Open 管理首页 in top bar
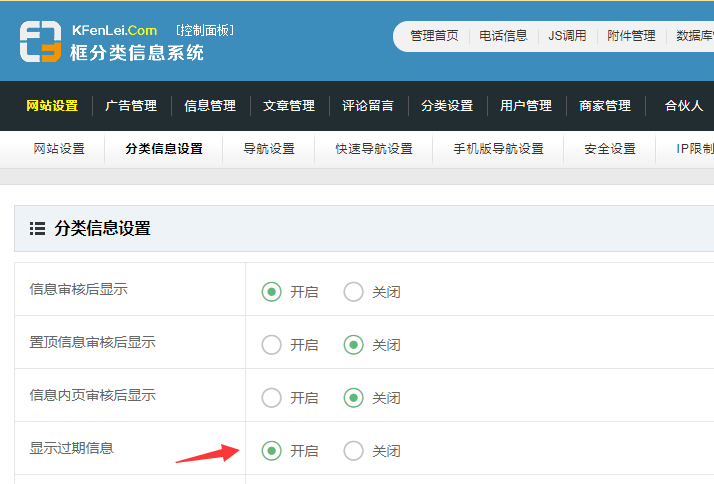 click(x=434, y=36)
